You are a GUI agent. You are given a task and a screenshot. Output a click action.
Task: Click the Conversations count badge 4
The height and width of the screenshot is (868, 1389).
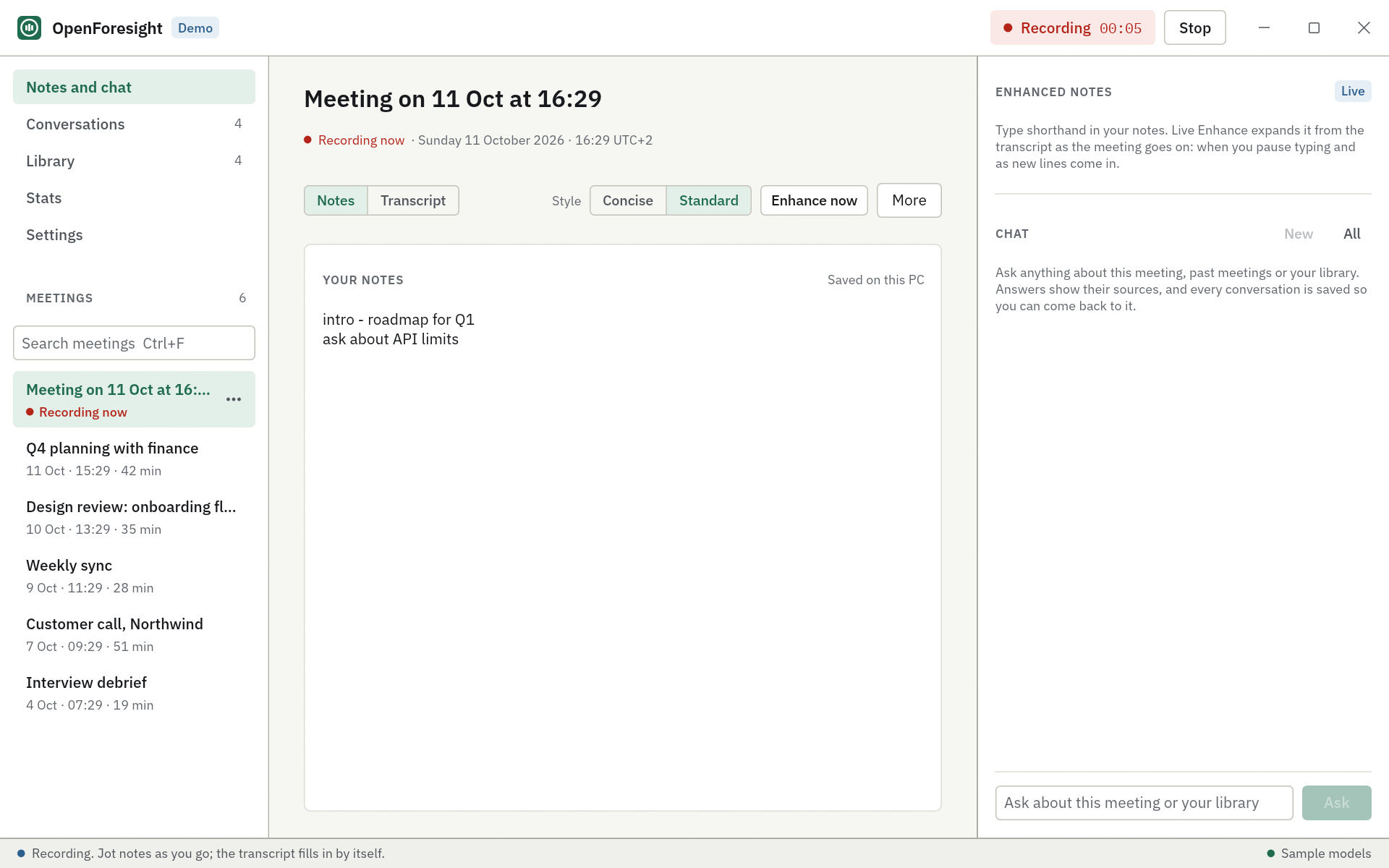pyautogui.click(x=238, y=124)
